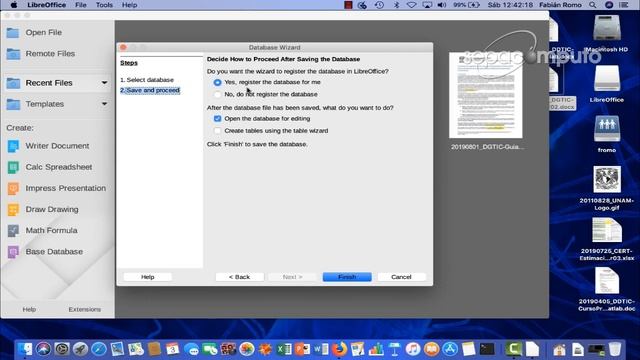The image size is (640, 360).
Task: Open Microsoft Excel from the Dock
Action: [x=284, y=349]
